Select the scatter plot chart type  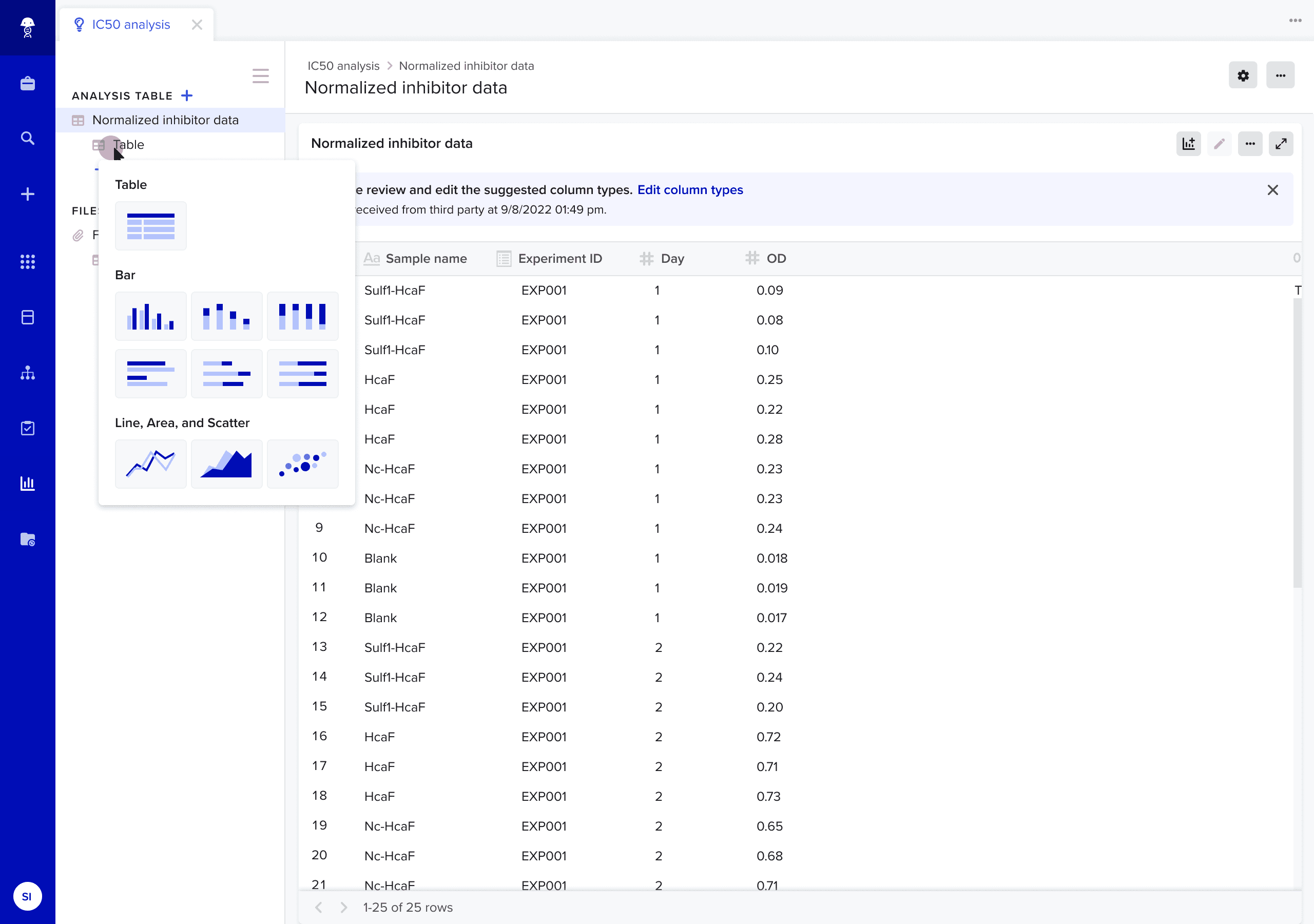[302, 464]
